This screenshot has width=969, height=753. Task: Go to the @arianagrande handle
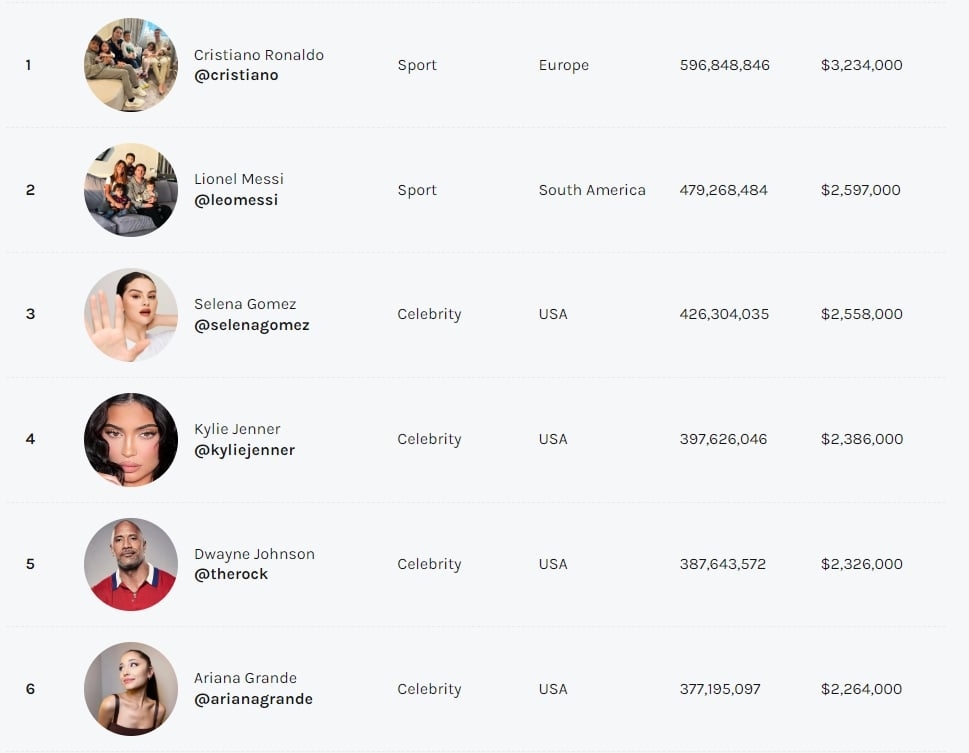pyautogui.click(x=253, y=699)
